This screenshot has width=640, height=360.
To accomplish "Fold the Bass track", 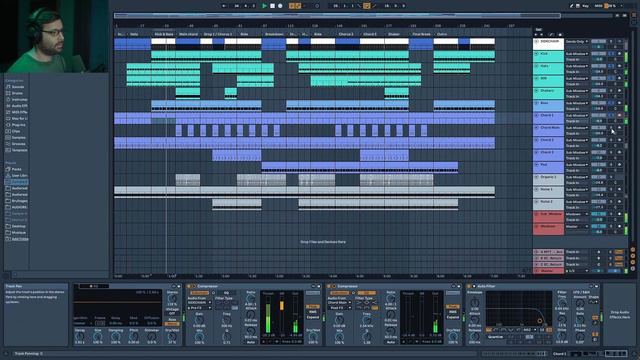I will pyautogui.click(x=536, y=103).
